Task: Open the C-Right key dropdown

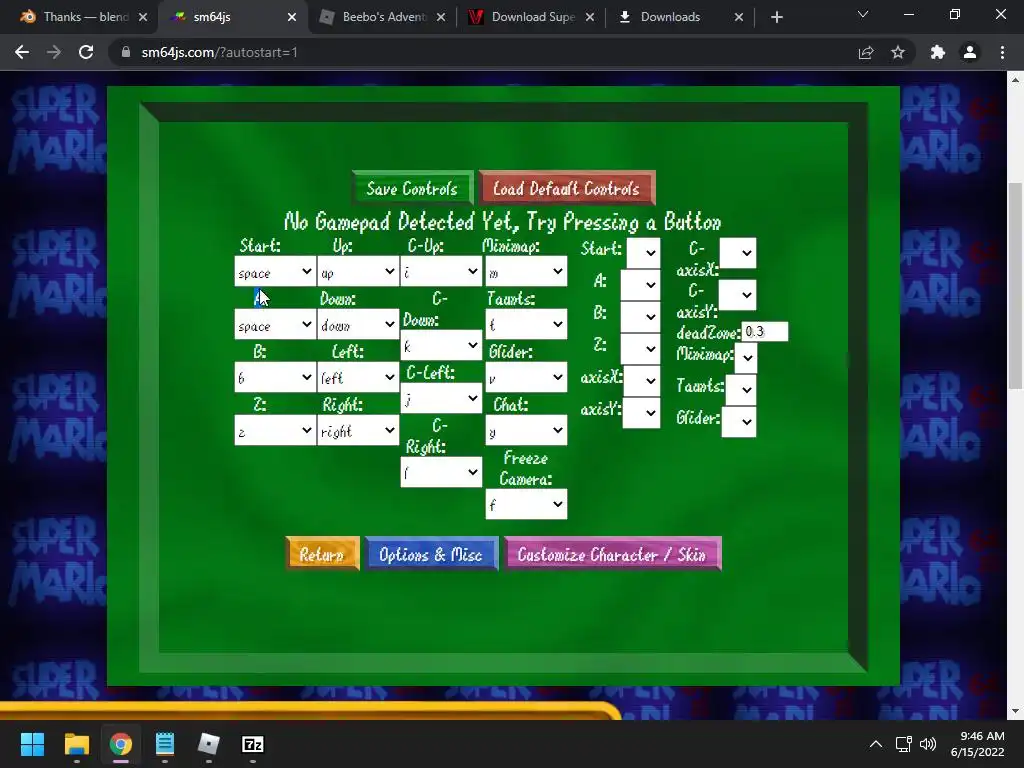Action: point(441,472)
